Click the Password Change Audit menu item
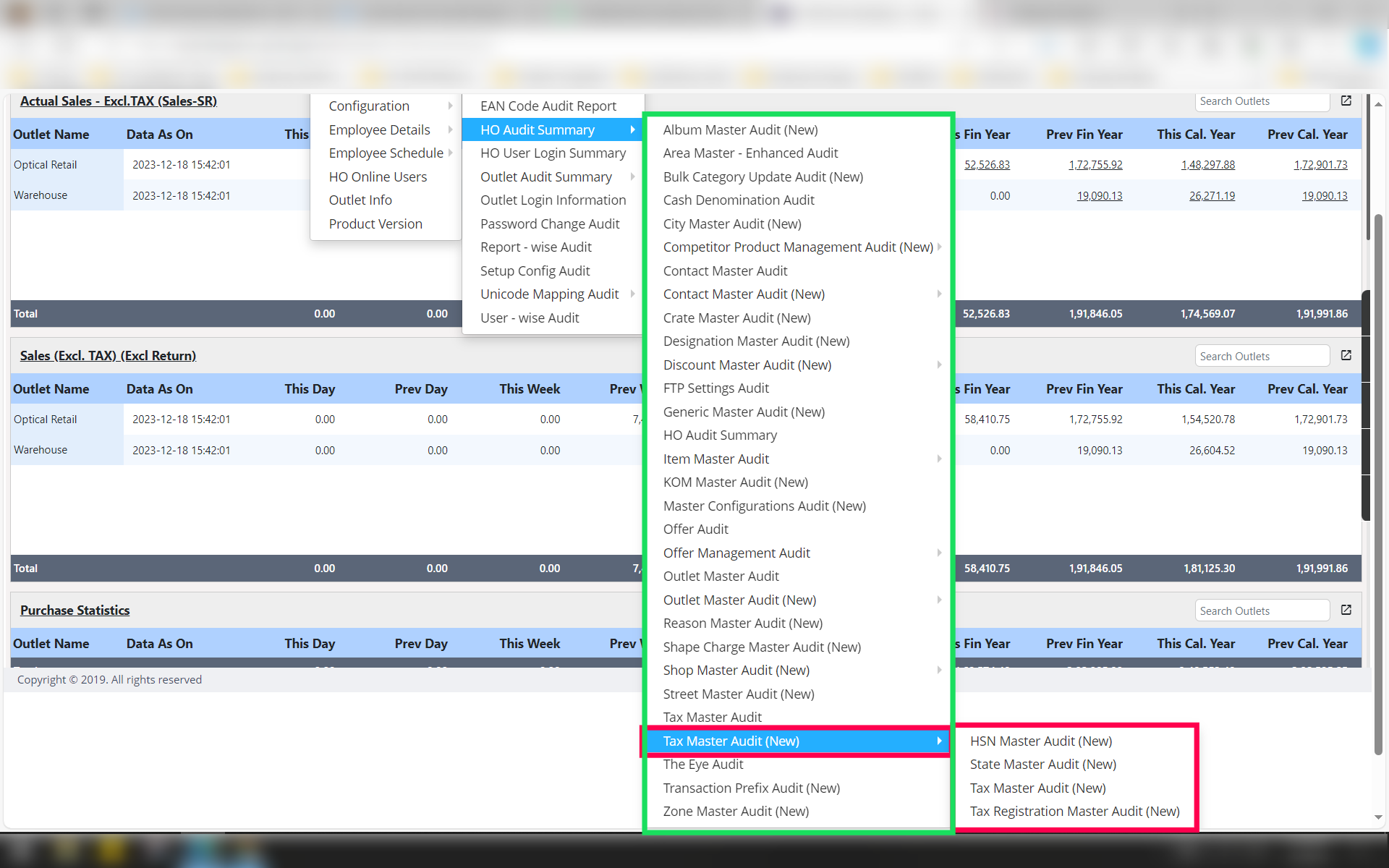1389x868 pixels. [549, 224]
